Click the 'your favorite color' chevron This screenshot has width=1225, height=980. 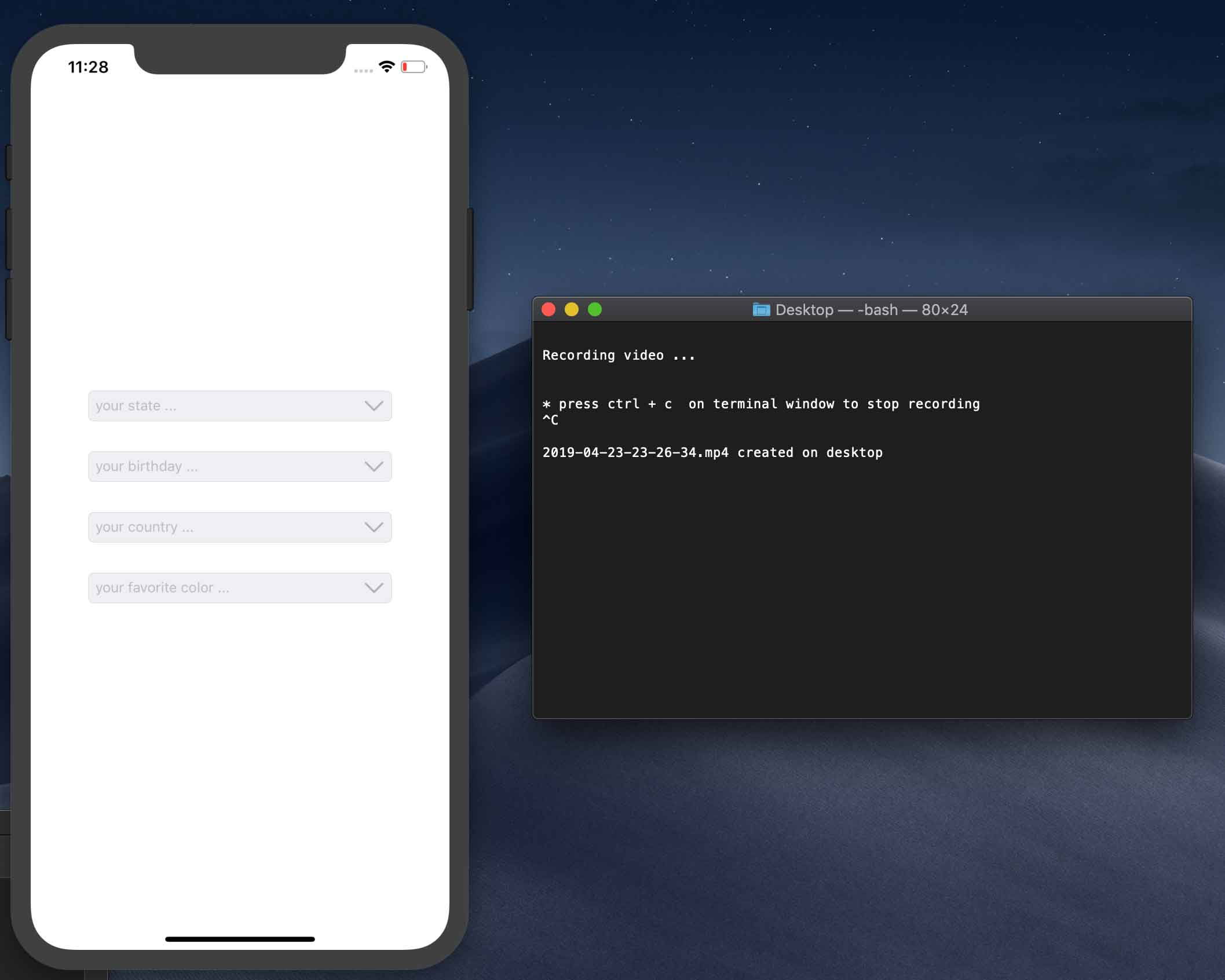[x=374, y=587]
